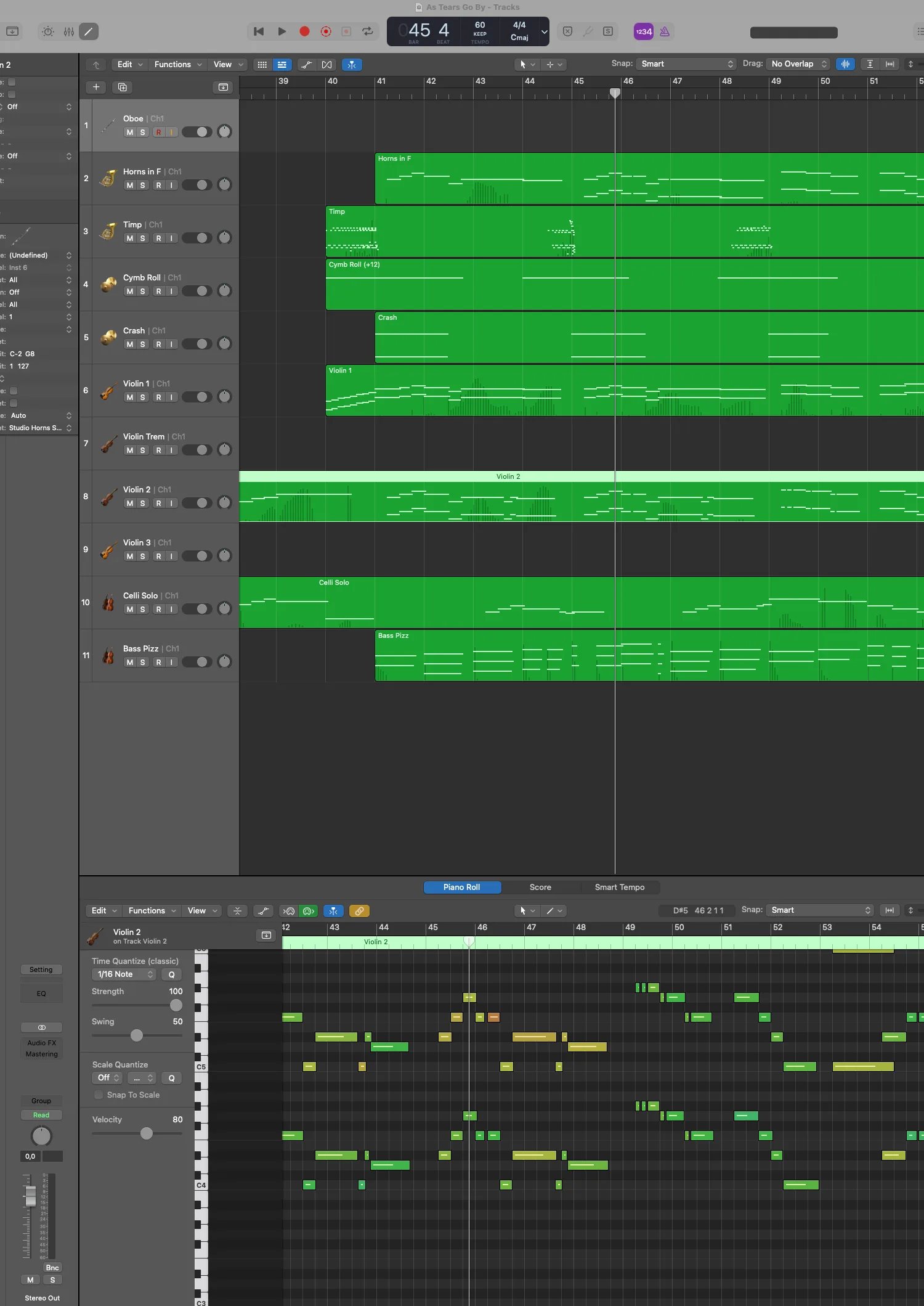Toggle the metronome click button
Image resolution: width=924 pixels, height=1306 pixels.
click(x=665, y=31)
